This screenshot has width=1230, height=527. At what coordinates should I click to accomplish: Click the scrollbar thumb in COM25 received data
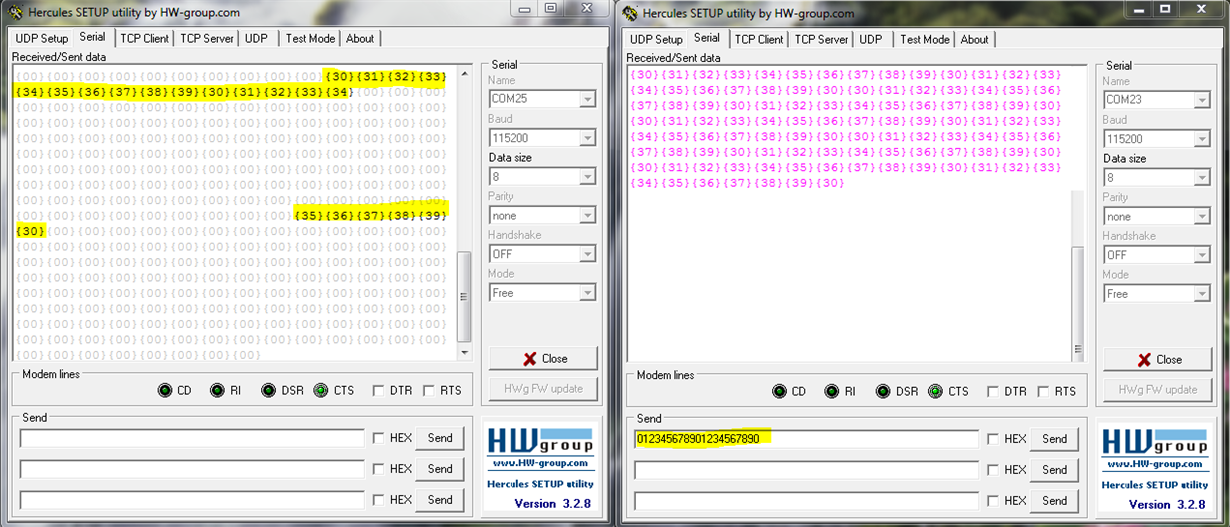click(x=464, y=296)
